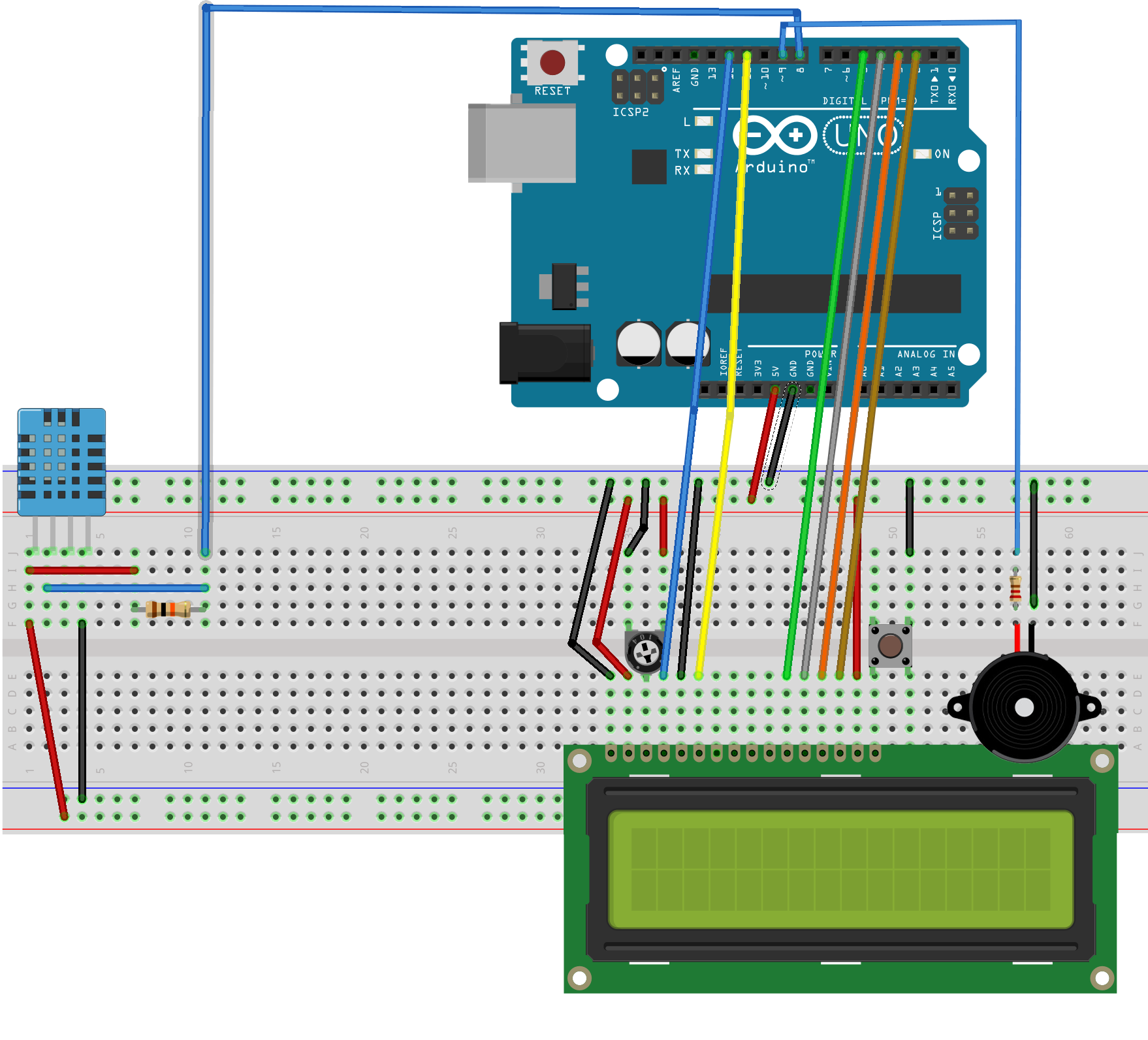Select the trimmer potentiometer on the breadboard

tap(646, 651)
